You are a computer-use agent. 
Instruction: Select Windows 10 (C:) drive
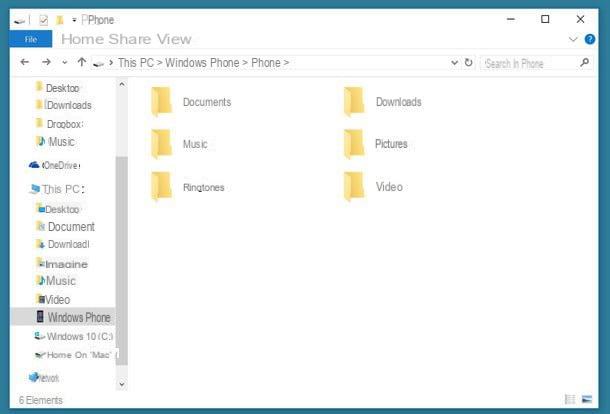coord(74,336)
